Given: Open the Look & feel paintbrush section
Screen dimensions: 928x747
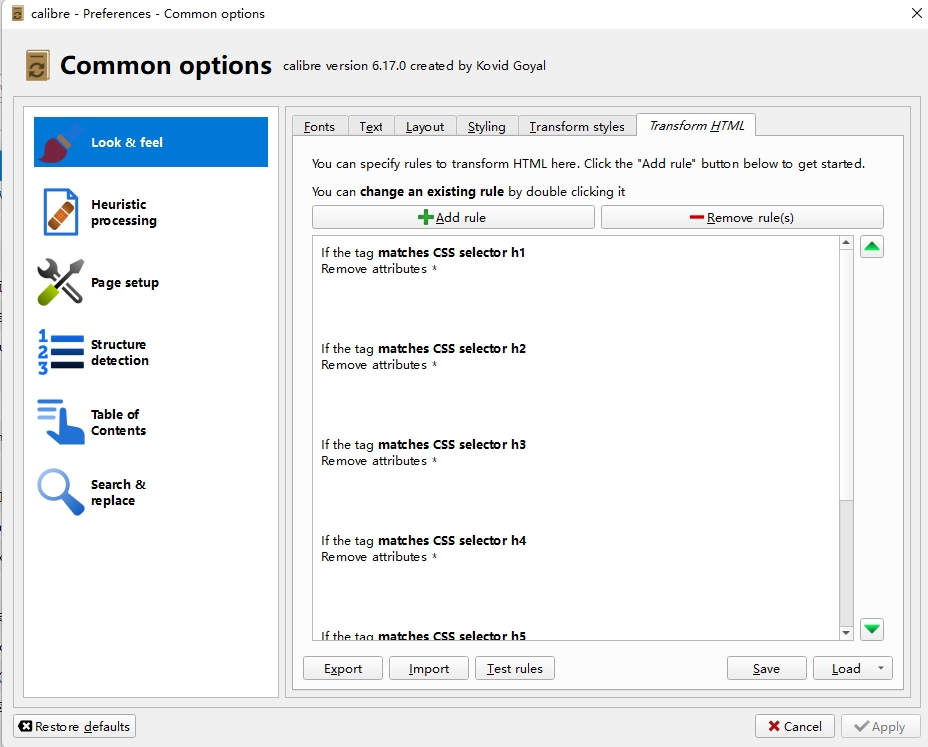Looking at the screenshot, I should [x=60, y=143].
